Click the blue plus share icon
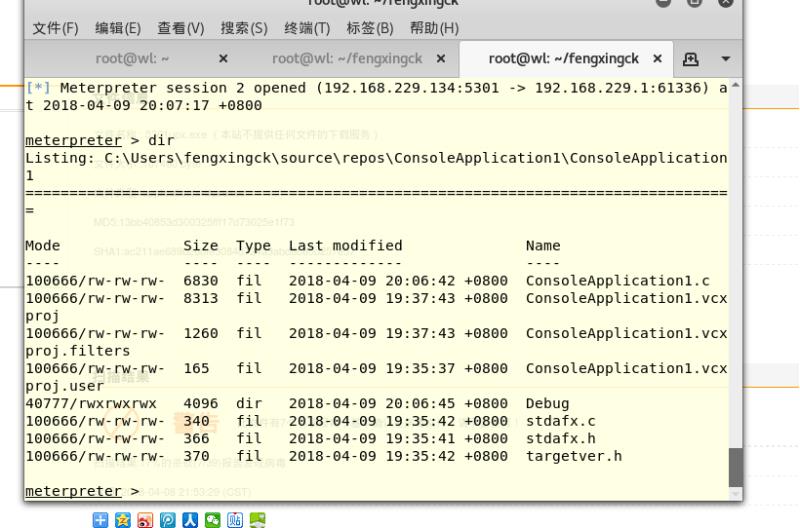 click(101, 520)
